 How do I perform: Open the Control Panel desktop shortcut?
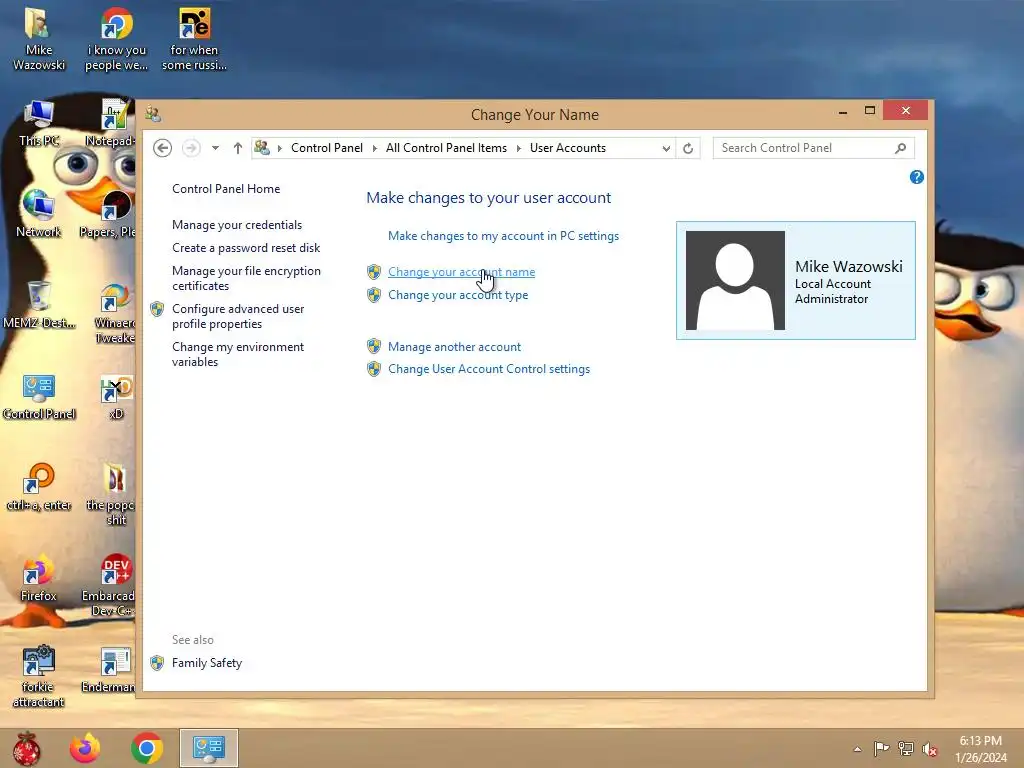click(39, 396)
